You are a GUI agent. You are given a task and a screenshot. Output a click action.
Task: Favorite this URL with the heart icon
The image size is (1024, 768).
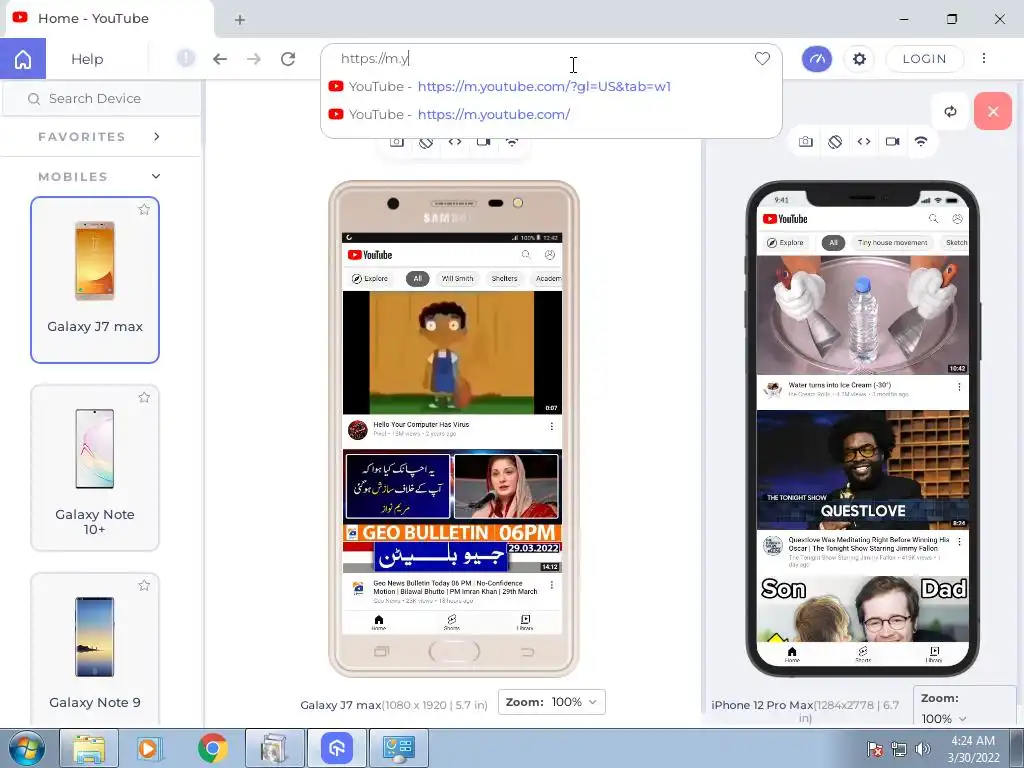[762, 59]
